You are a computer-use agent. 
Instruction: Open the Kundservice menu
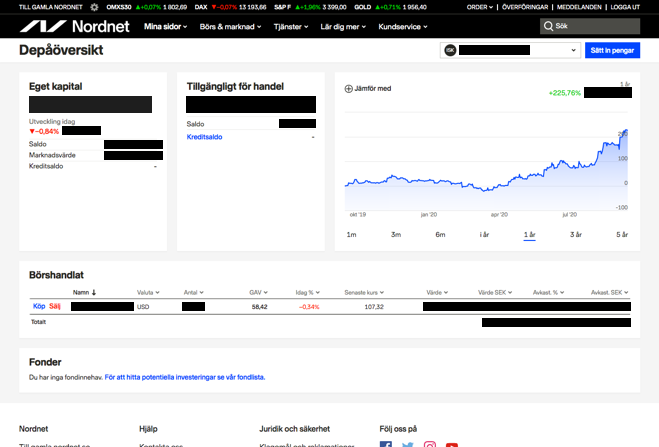click(402, 27)
